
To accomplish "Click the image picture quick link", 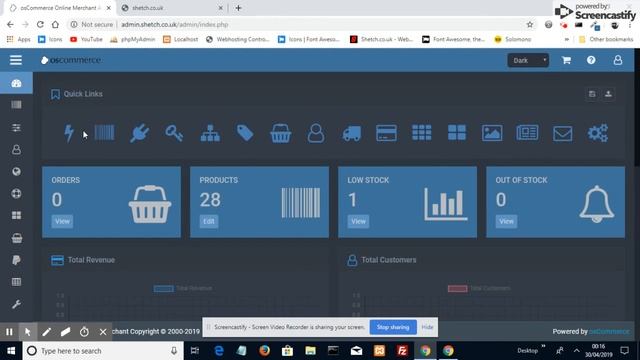I will (x=492, y=133).
